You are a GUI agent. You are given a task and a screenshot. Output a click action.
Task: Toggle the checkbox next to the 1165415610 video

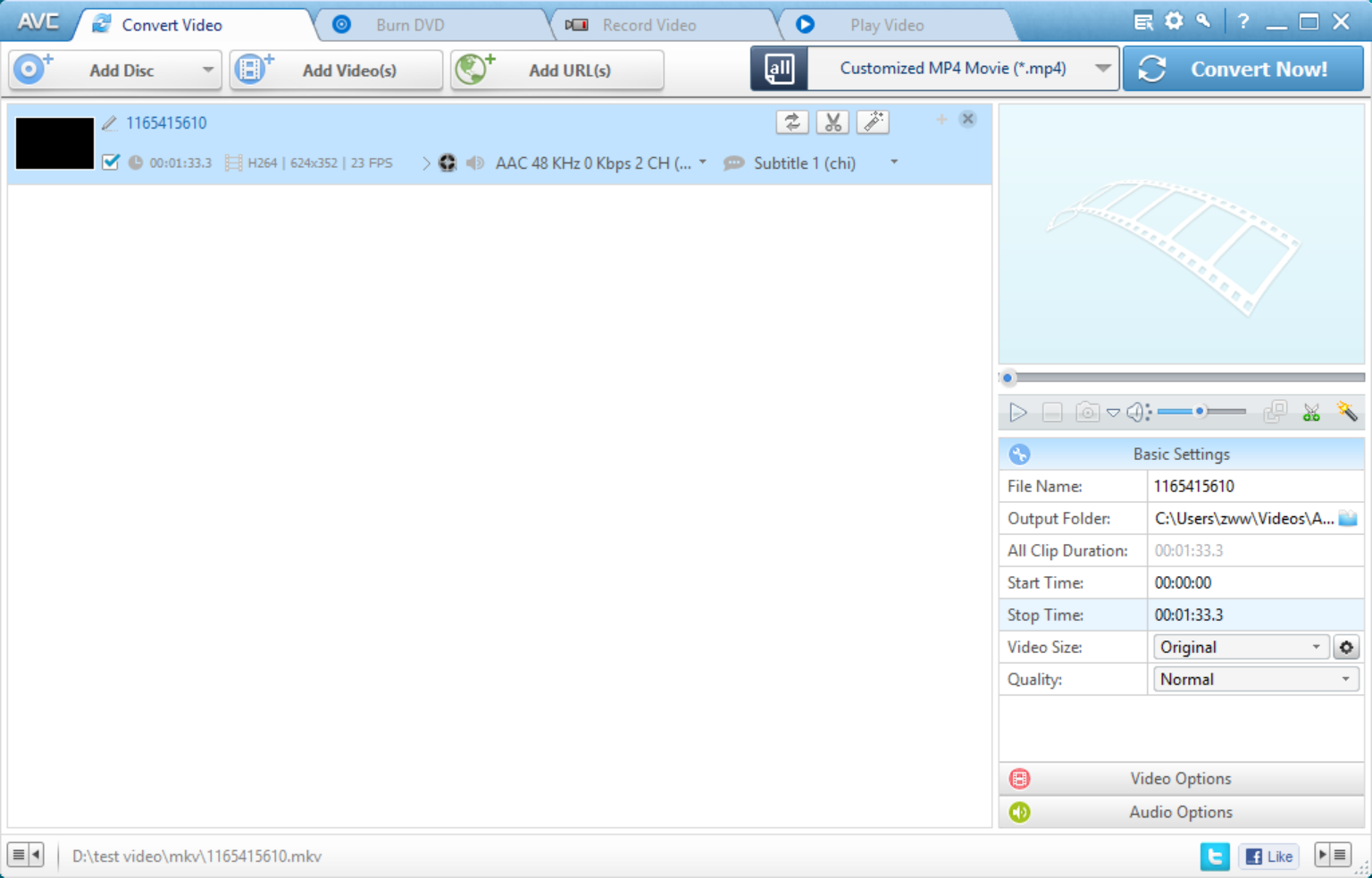[x=111, y=163]
